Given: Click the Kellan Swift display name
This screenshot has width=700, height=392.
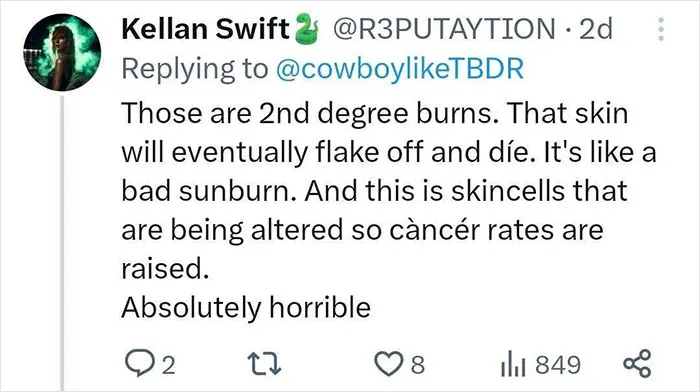Looking at the screenshot, I should coord(206,29).
